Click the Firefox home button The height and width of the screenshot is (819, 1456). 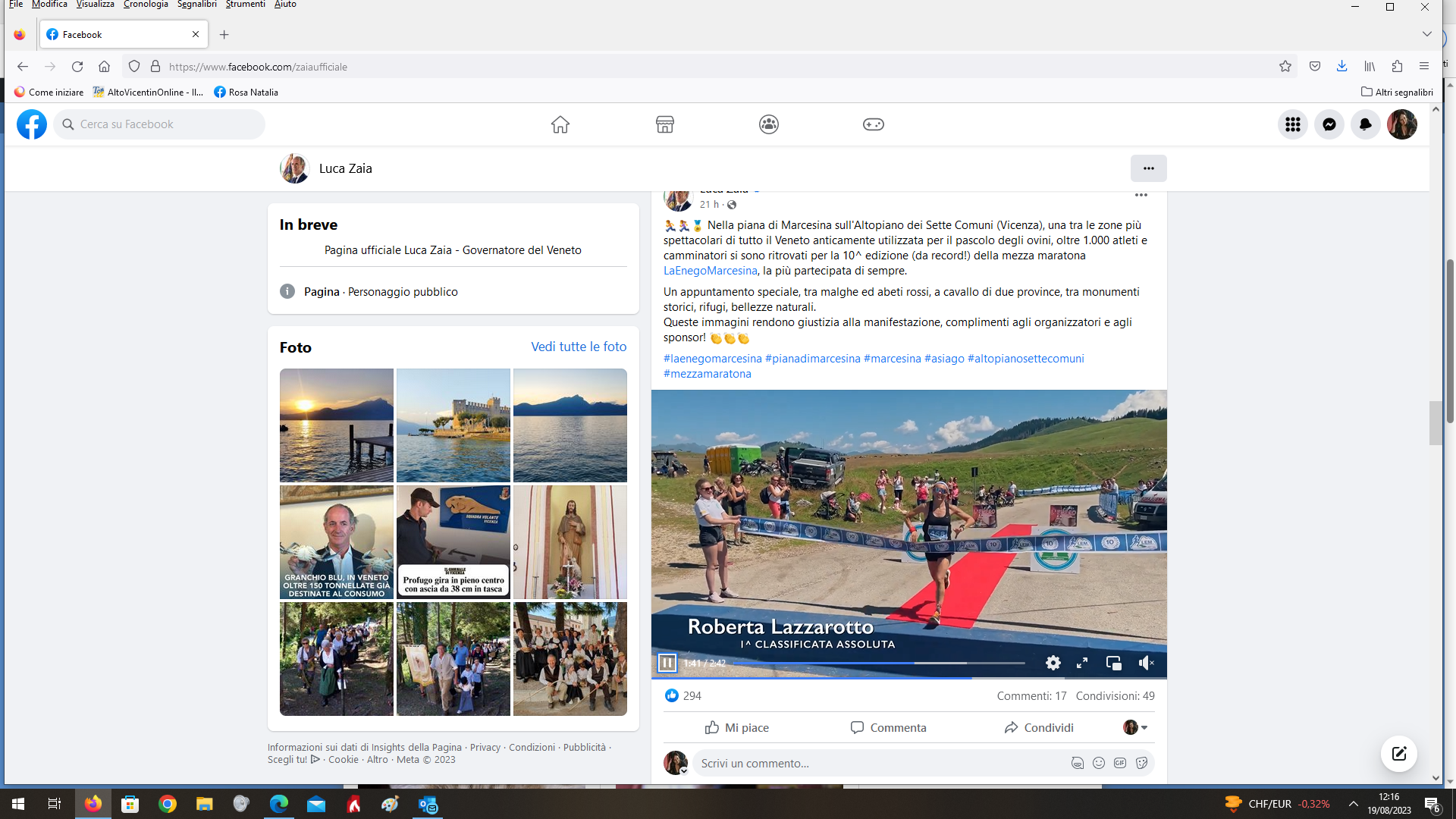(x=105, y=67)
